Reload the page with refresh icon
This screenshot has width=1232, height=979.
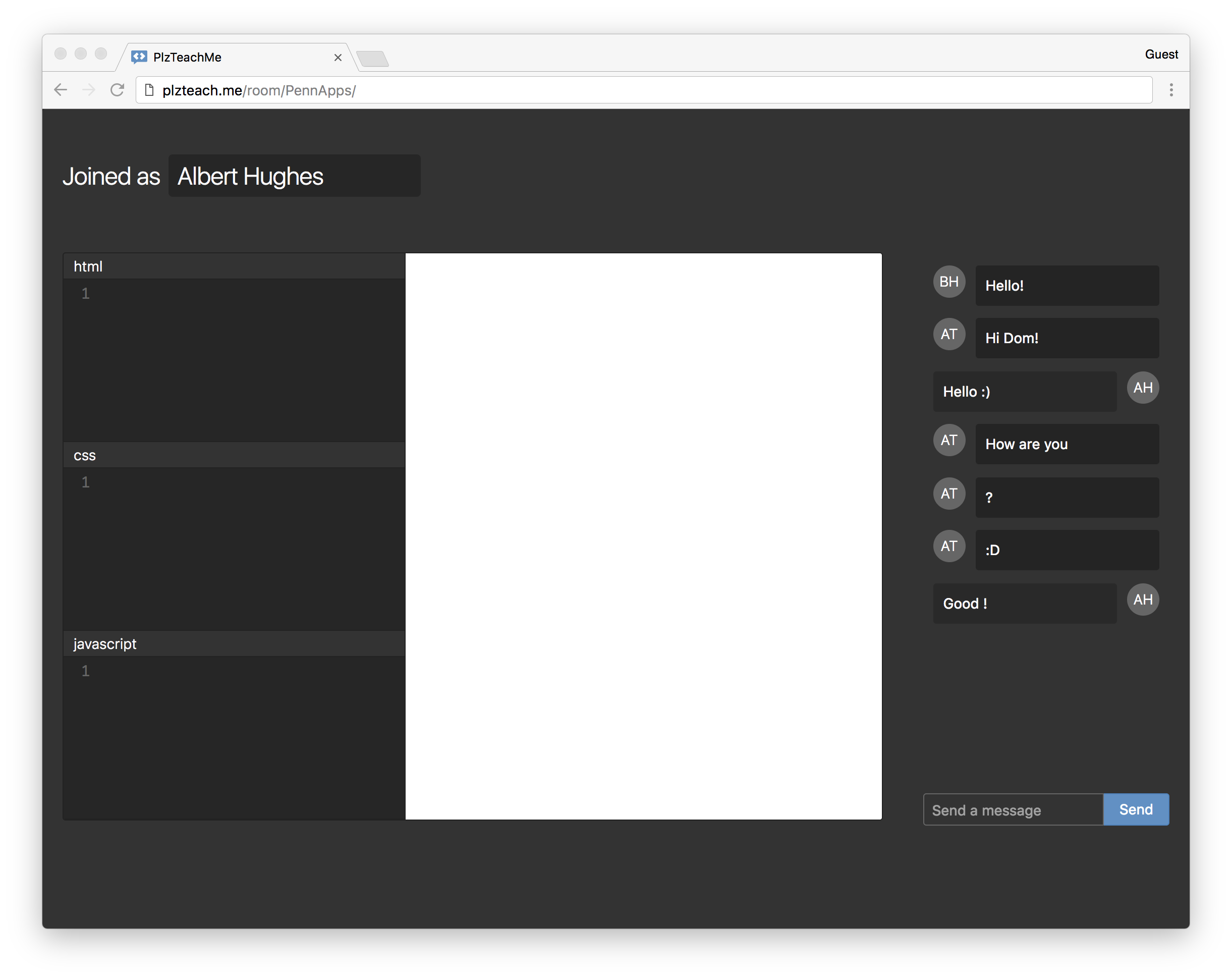[x=117, y=90]
